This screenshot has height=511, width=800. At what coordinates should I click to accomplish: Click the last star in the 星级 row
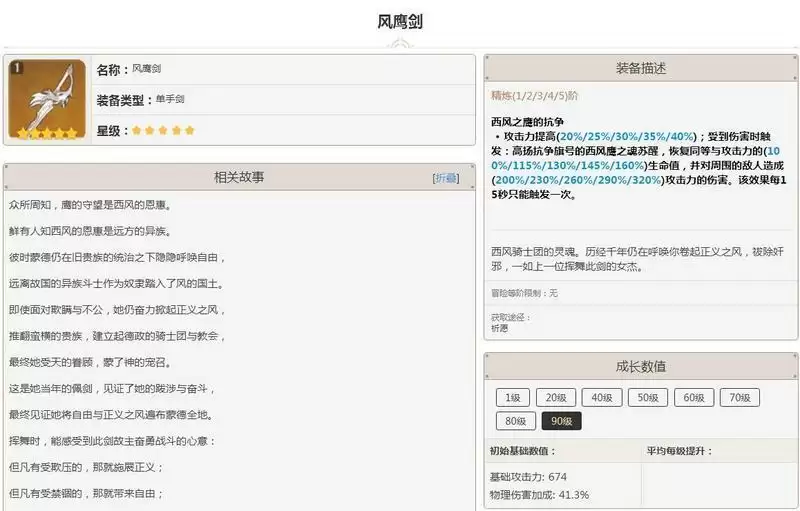189,131
